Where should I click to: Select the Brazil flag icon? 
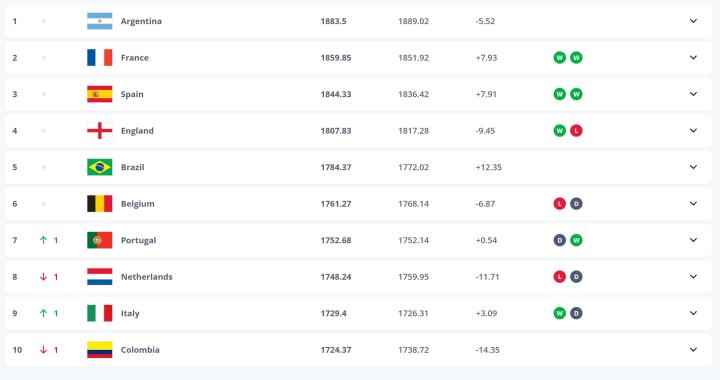pos(100,167)
